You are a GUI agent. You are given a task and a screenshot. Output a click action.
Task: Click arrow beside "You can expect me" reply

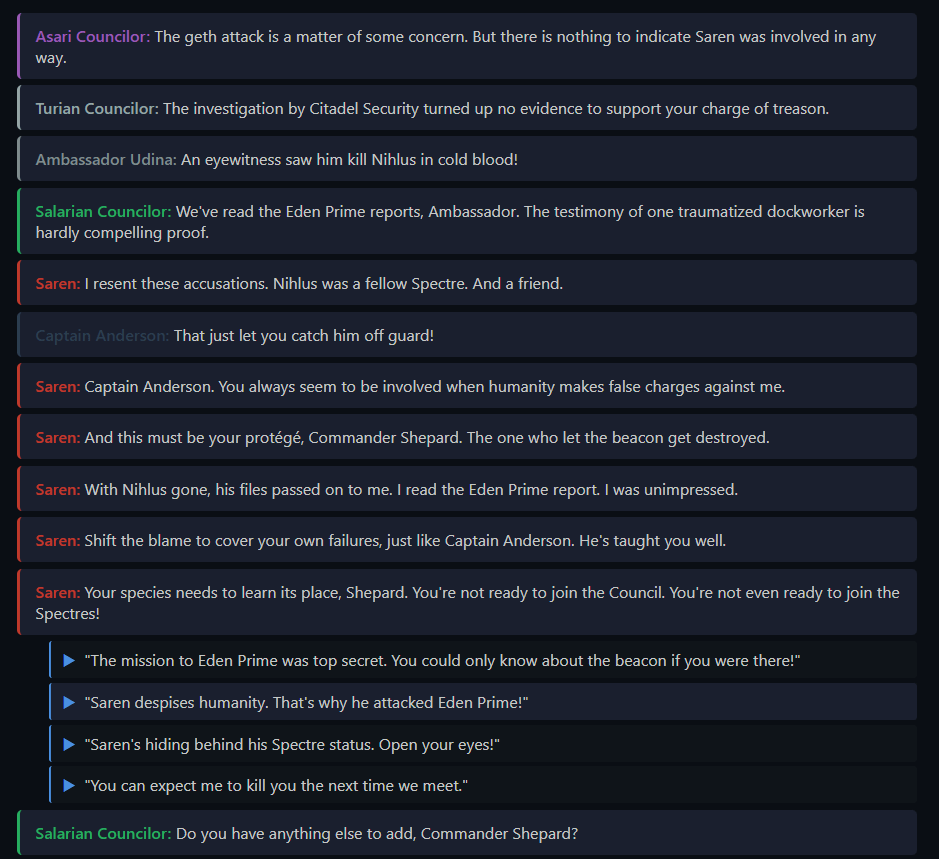click(69, 786)
